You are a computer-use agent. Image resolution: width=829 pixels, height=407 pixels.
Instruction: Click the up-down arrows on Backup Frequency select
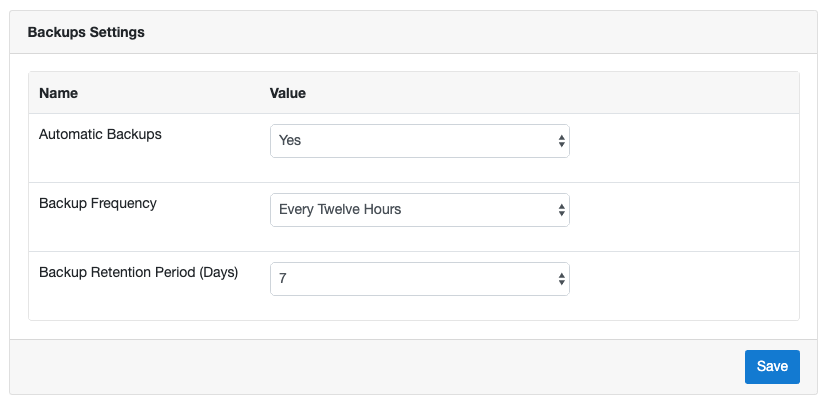561,210
